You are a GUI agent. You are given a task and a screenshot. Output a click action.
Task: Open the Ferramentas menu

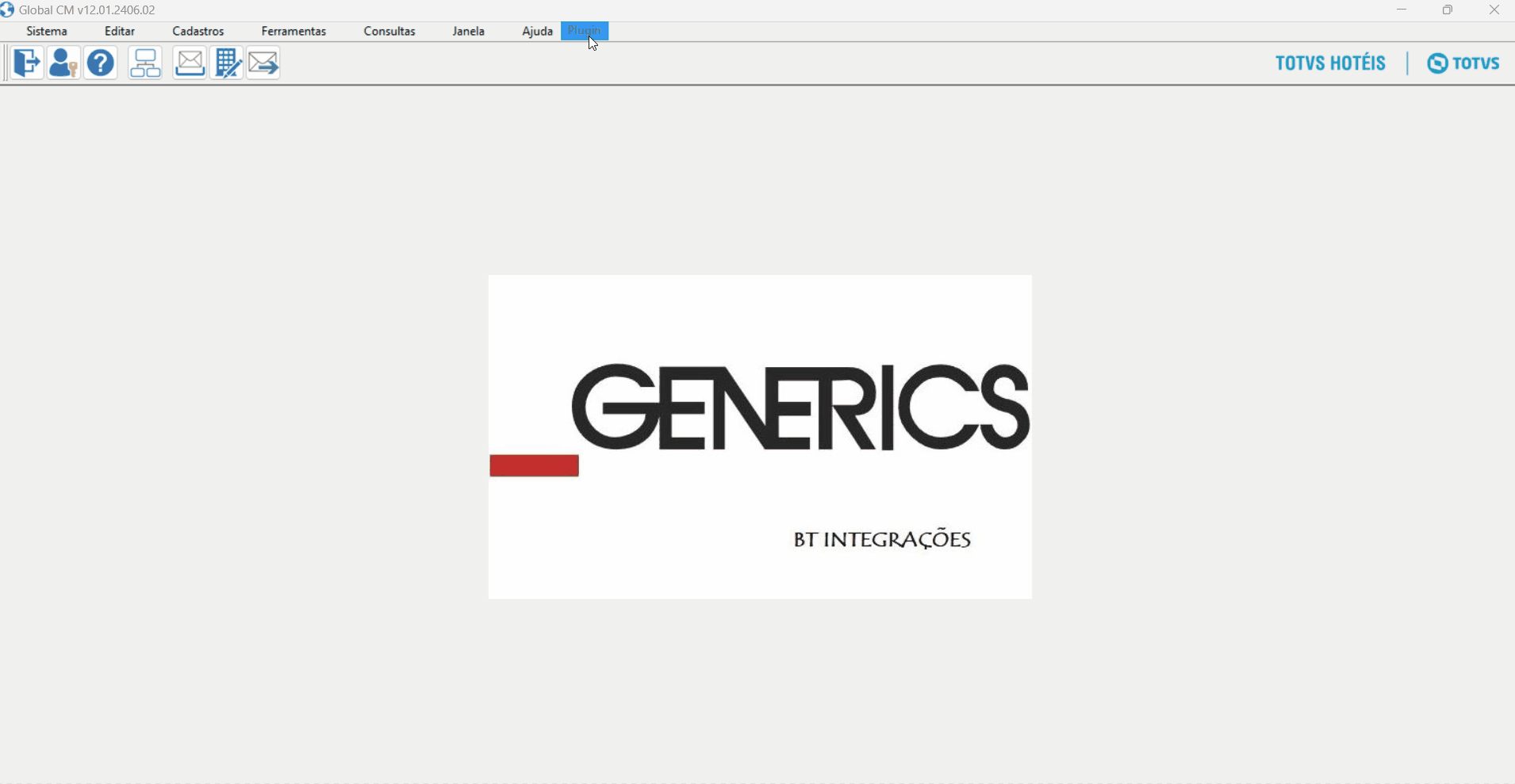point(293,31)
